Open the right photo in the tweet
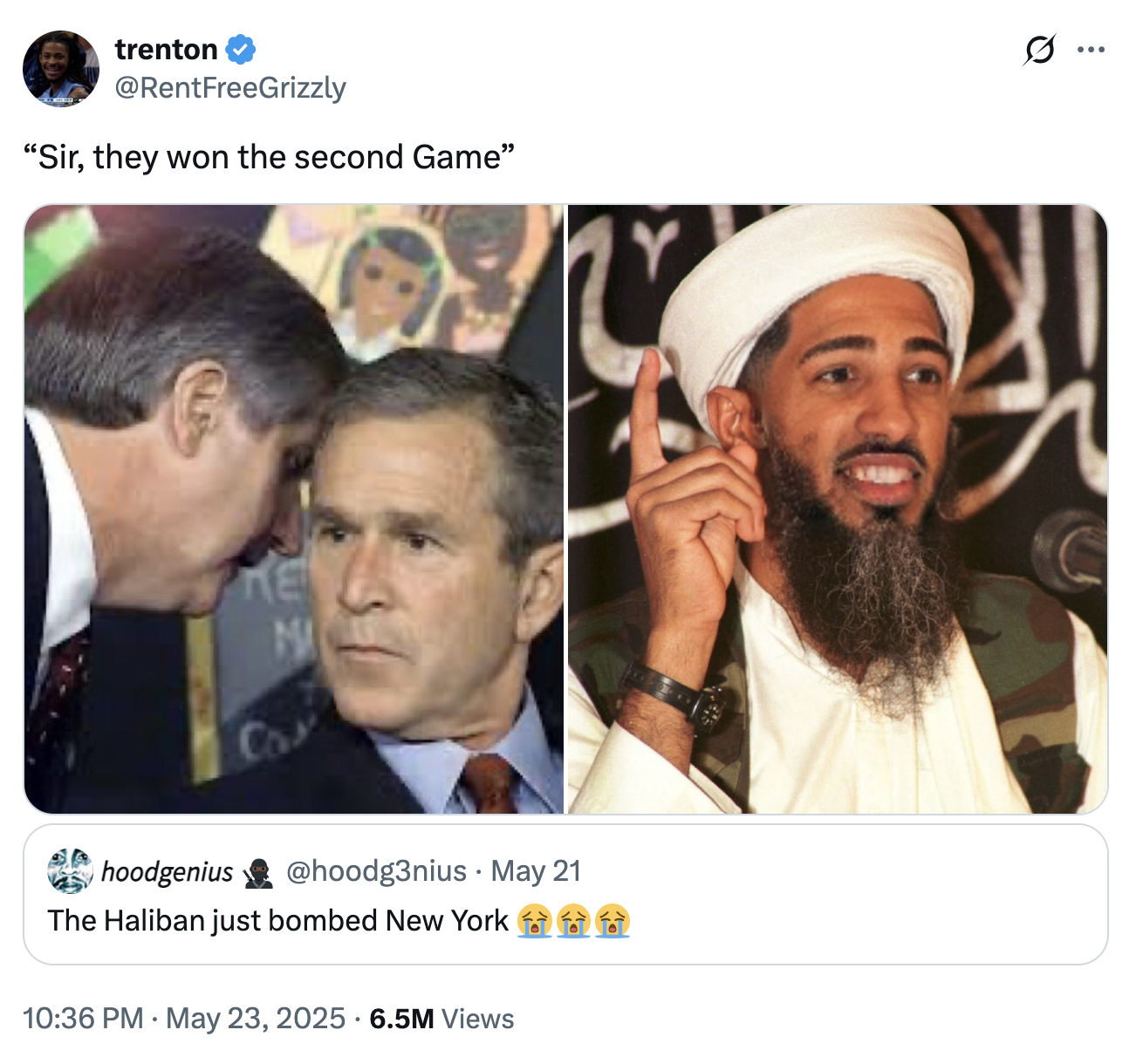 pyautogui.click(x=838, y=509)
